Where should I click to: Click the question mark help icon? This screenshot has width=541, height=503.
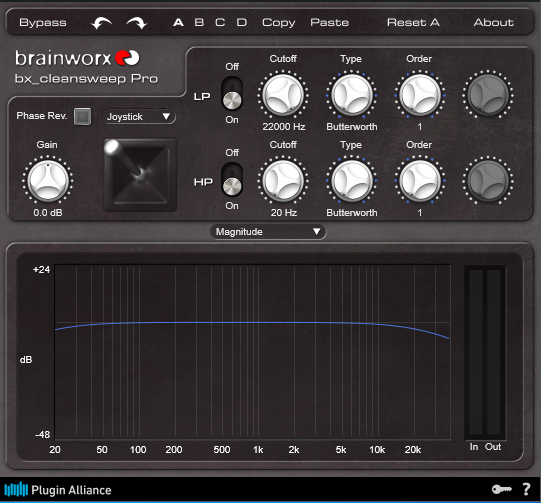(x=526, y=489)
